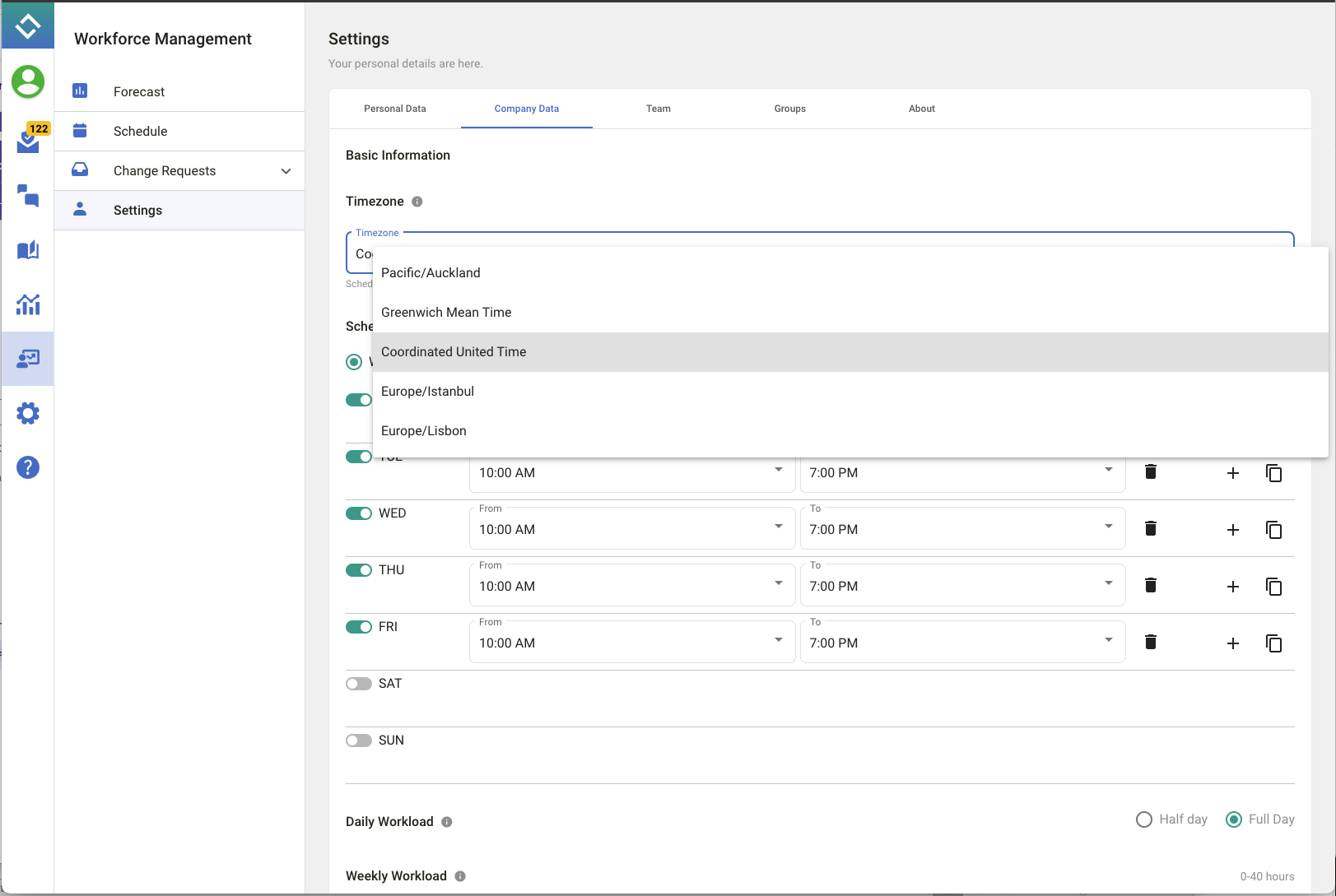Screen dimensions: 1336x896
Task: Open the knowledge base book icon
Action: [x=28, y=250]
